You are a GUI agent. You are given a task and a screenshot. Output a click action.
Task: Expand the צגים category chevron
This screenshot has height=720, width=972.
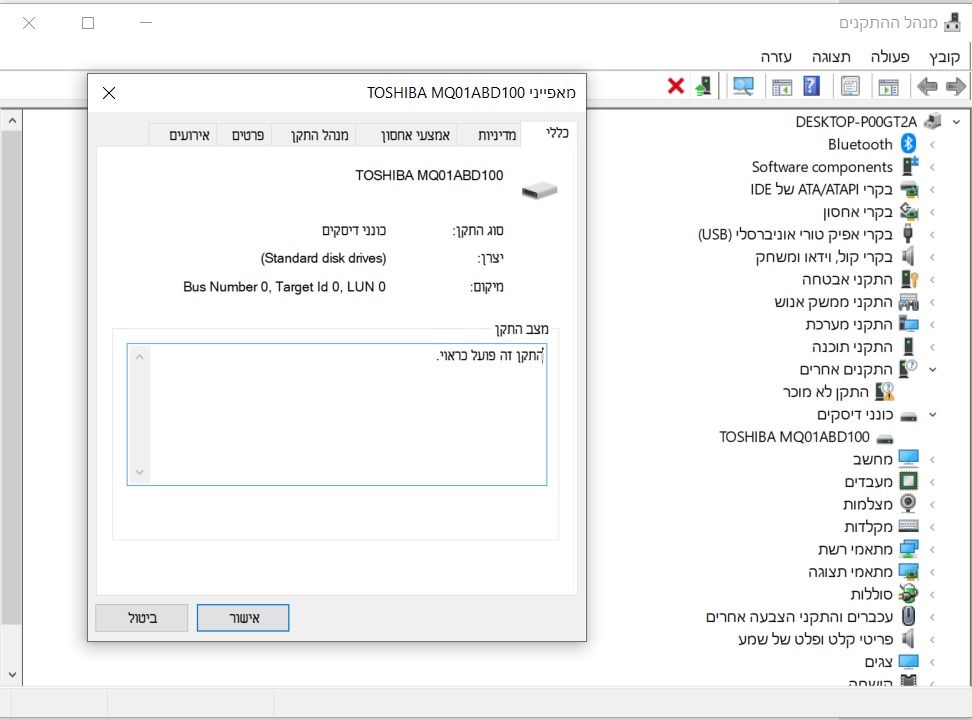[x=932, y=662]
